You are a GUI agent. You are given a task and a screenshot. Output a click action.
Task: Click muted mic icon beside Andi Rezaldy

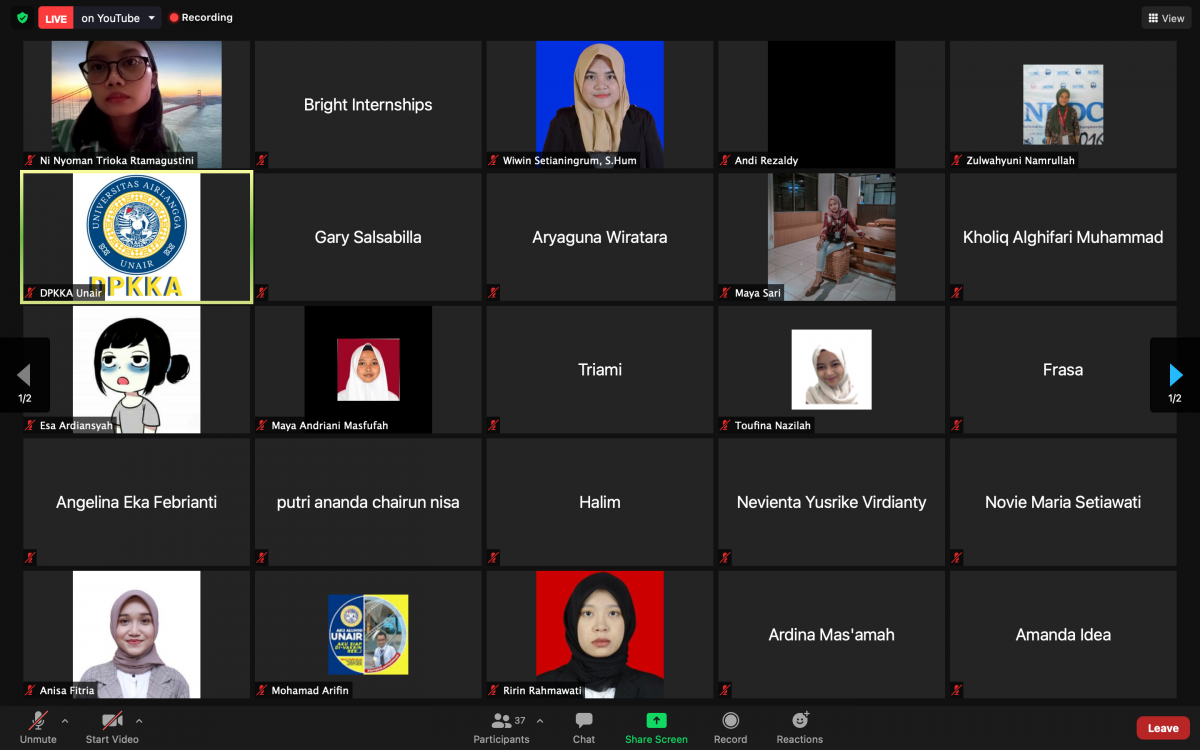(x=726, y=160)
